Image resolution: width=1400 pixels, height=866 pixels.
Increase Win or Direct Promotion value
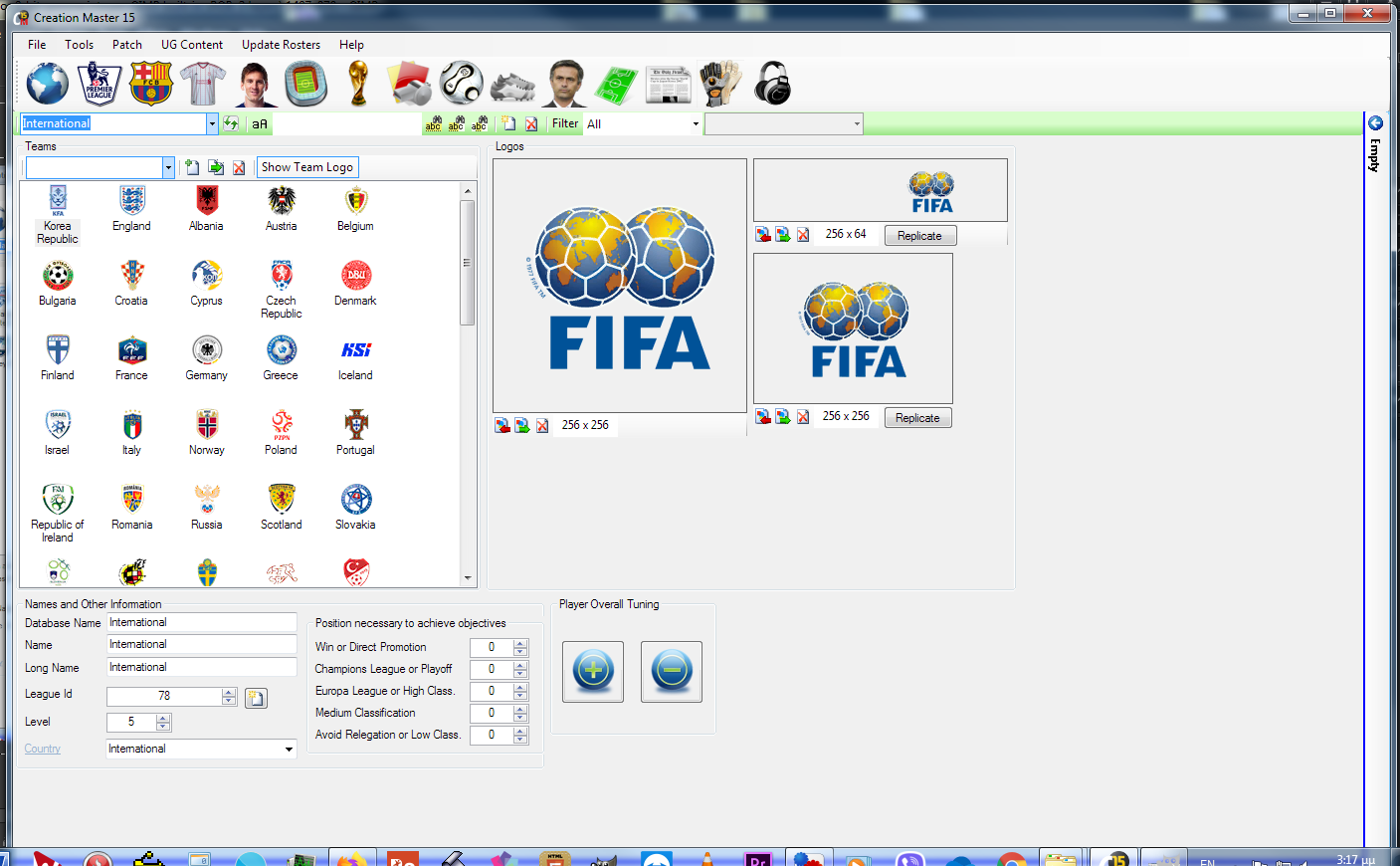pos(520,643)
